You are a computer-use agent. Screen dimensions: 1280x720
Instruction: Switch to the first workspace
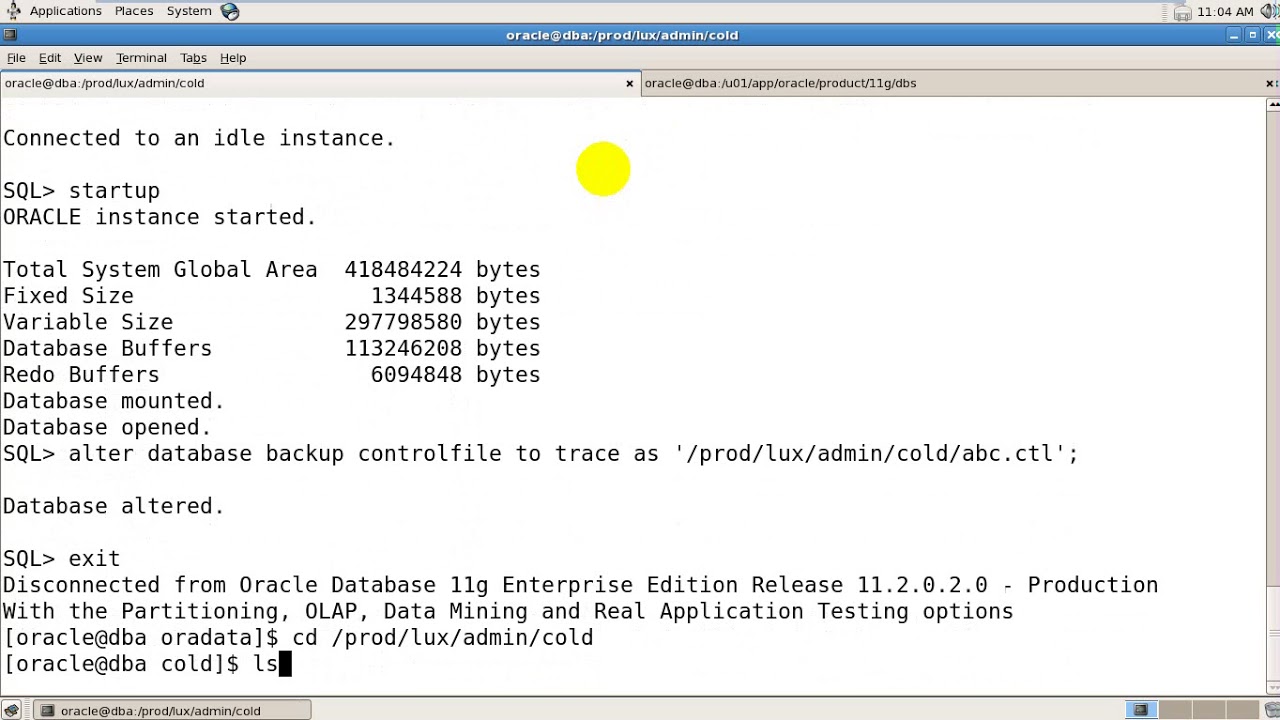pyautogui.click(x=1141, y=710)
